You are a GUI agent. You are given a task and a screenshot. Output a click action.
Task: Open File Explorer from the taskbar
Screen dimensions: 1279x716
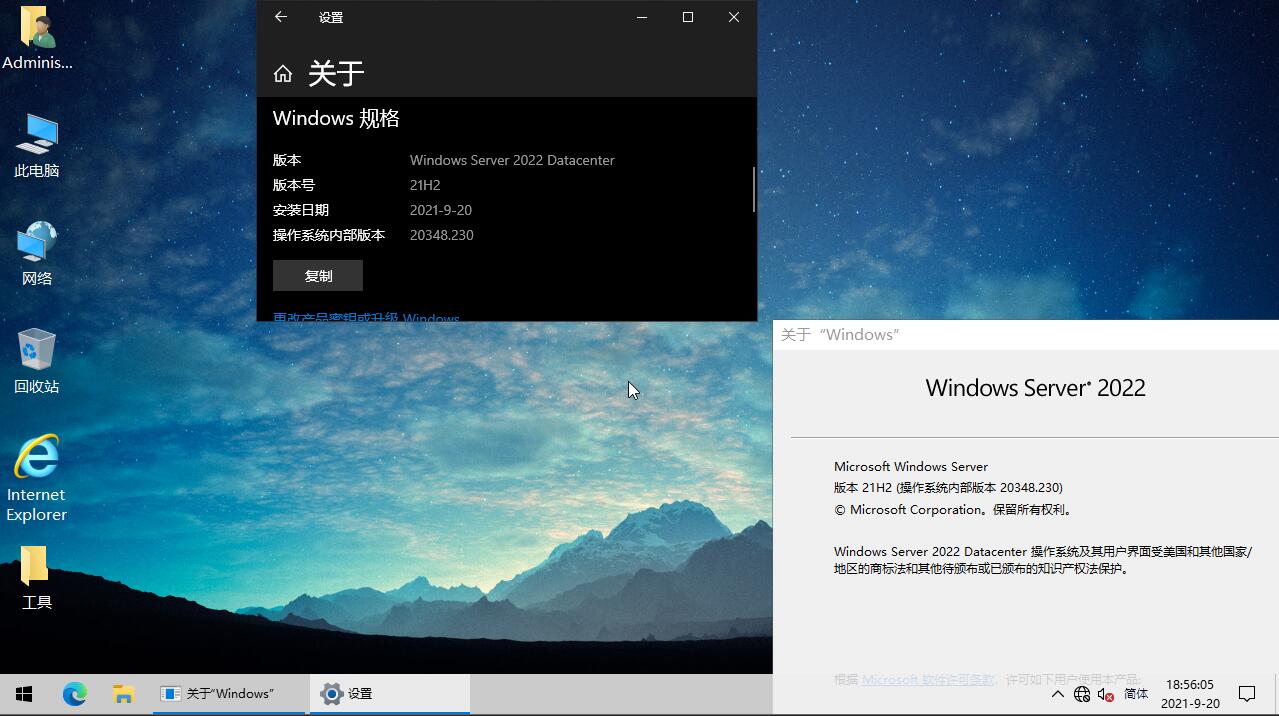click(123, 693)
